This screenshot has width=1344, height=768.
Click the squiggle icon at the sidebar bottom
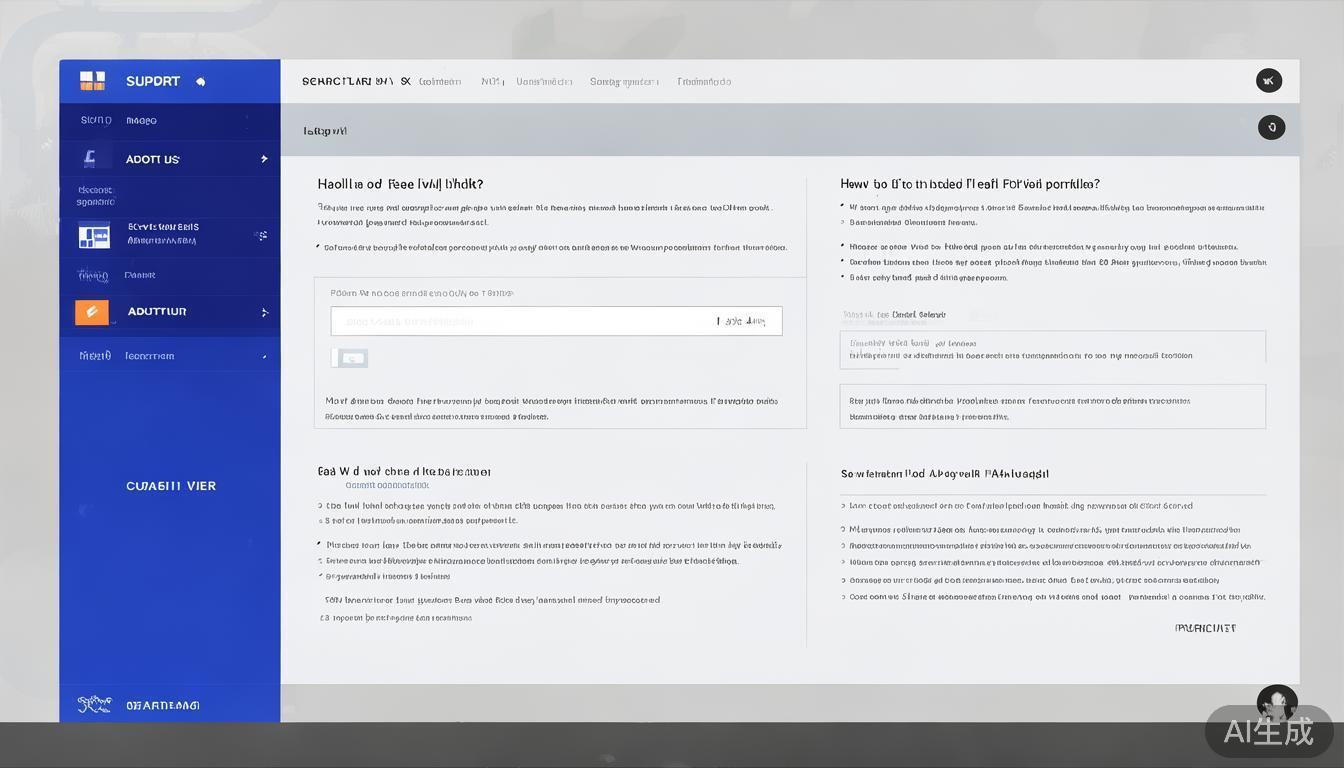94,705
